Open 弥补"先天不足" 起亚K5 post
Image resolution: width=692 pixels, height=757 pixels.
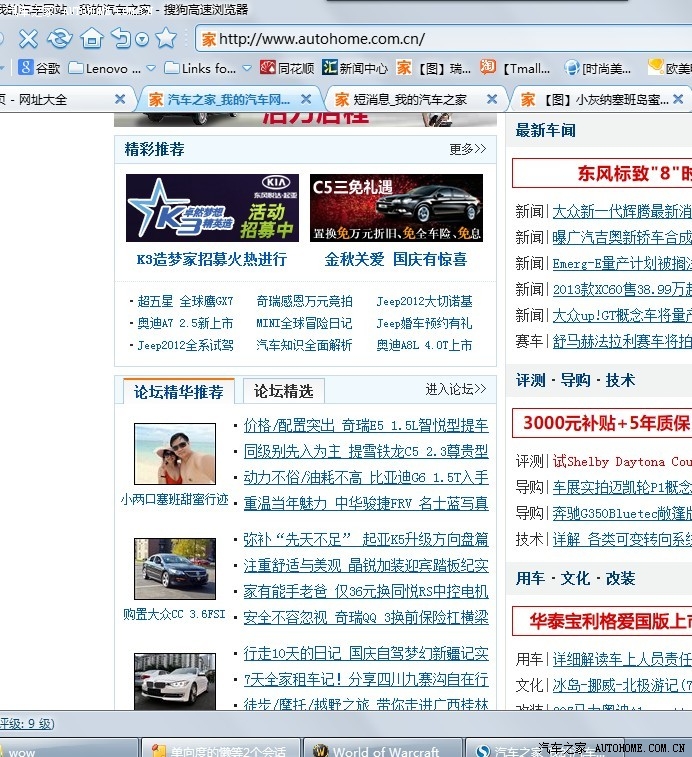click(366, 539)
